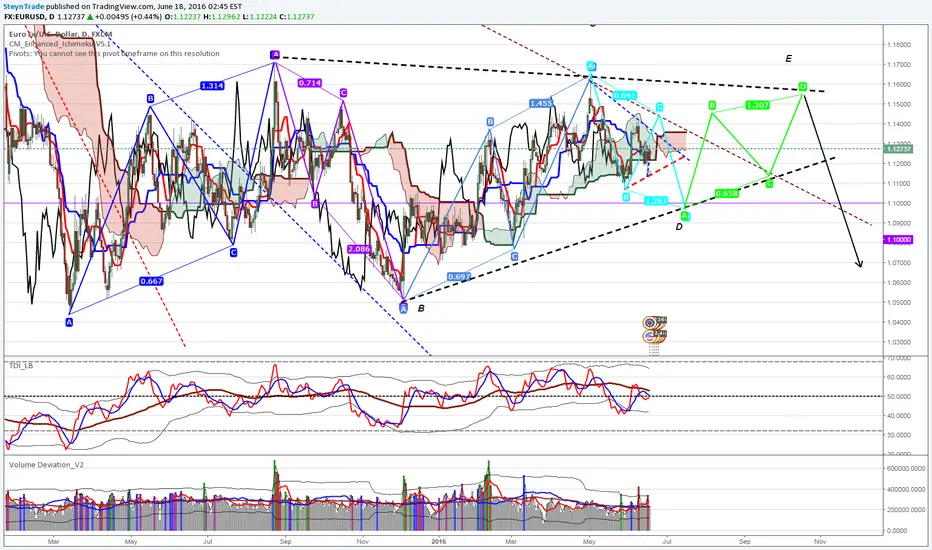This screenshot has height=550, width=932.
Task: Select the purple 2.086 ratio label
Action: click(x=359, y=249)
